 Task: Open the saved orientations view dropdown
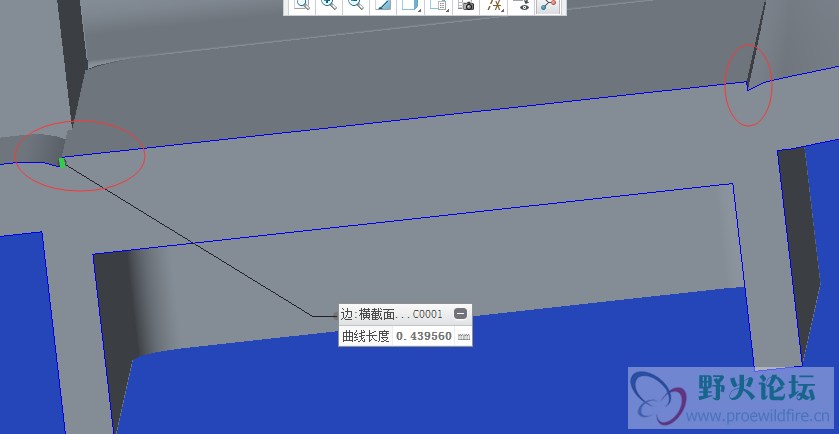[x=439, y=5]
